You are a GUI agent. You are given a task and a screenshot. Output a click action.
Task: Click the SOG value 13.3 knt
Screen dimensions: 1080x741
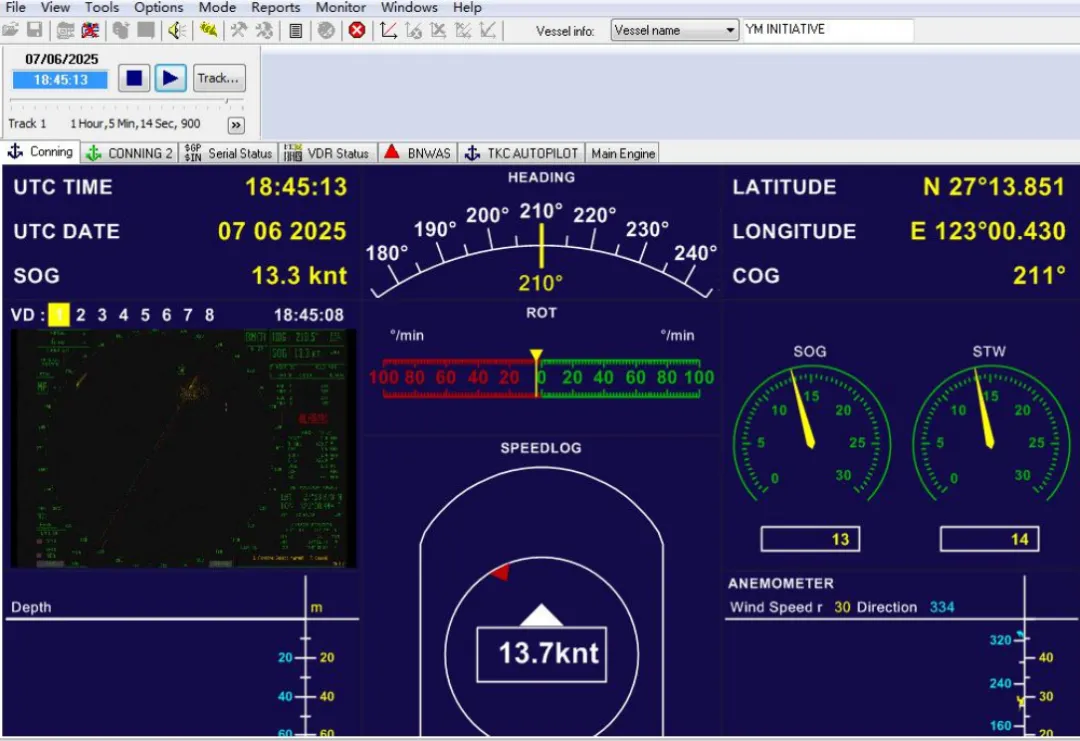point(299,276)
